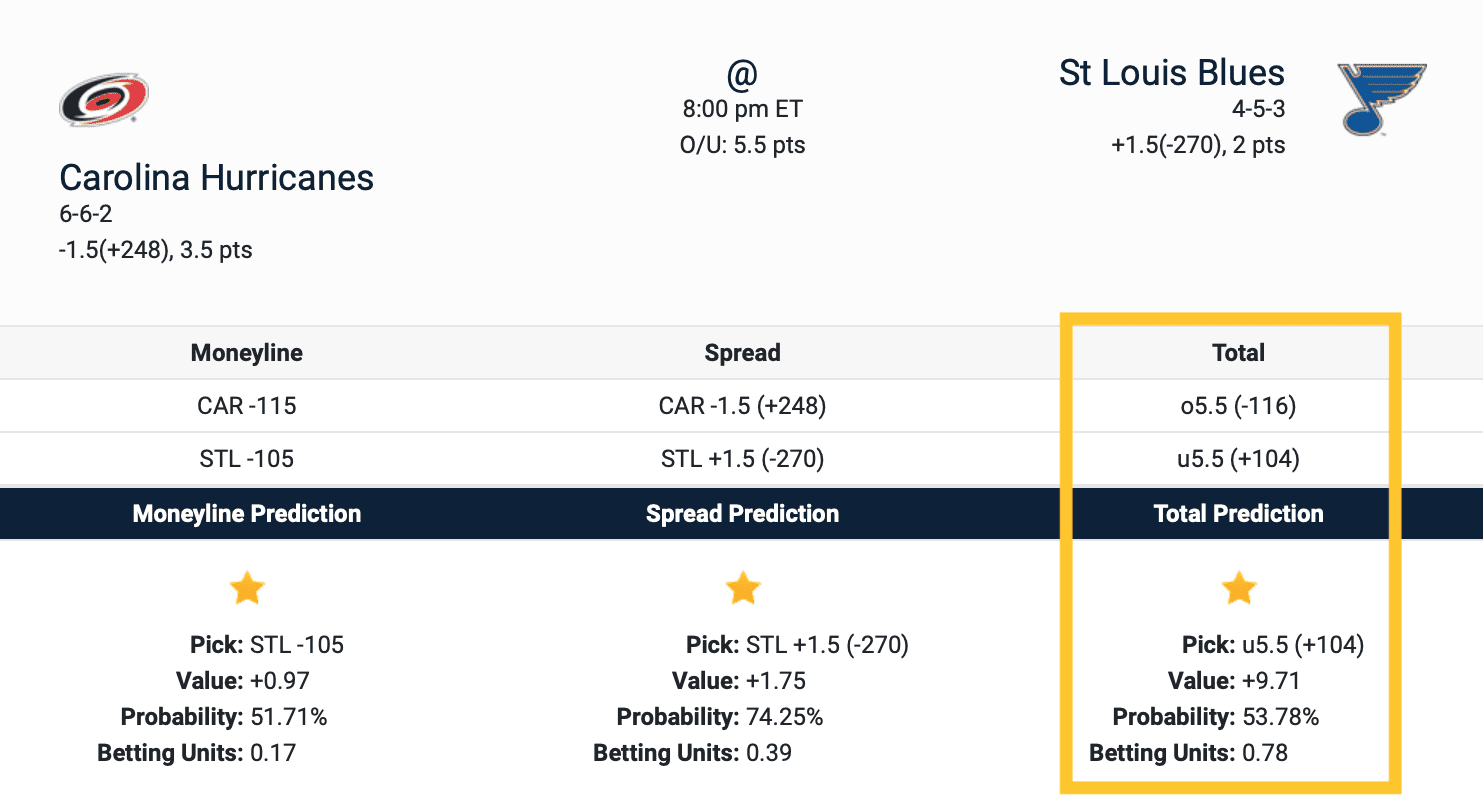The width and height of the screenshot is (1483, 796).
Task: Click the Spread Prediction header
Action: click(x=742, y=514)
